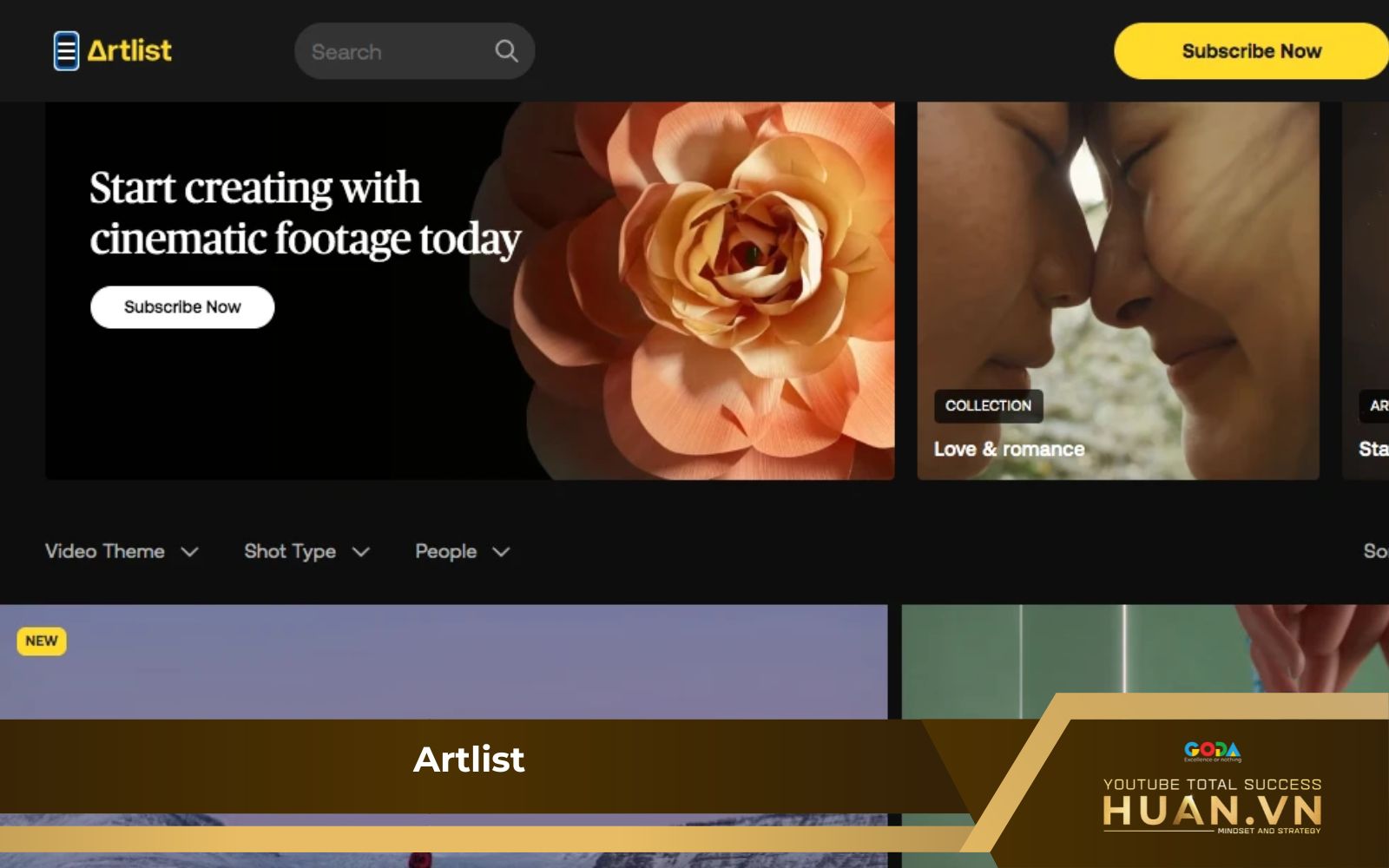Screen dimensions: 1389x868
Task: Expand the Video Theme dropdown
Action: (x=122, y=551)
